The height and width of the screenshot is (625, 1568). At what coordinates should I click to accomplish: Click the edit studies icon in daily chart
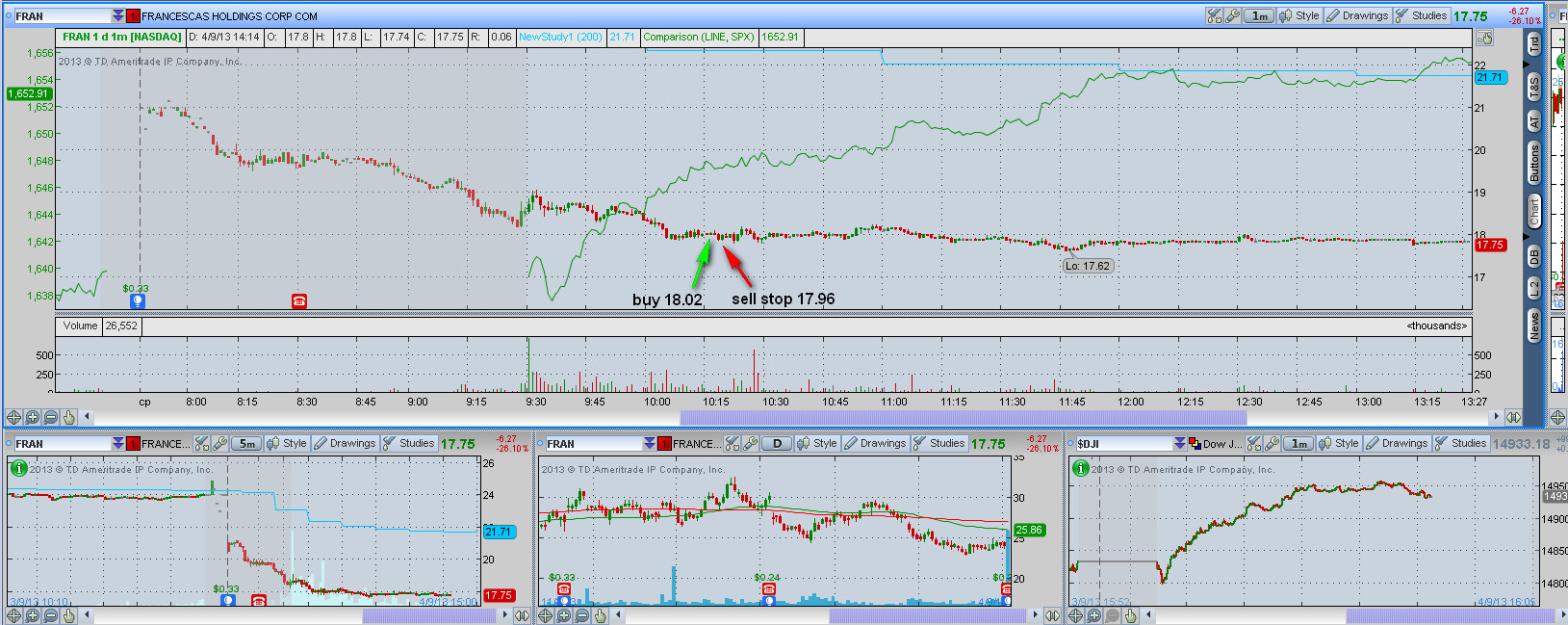pos(733,443)
